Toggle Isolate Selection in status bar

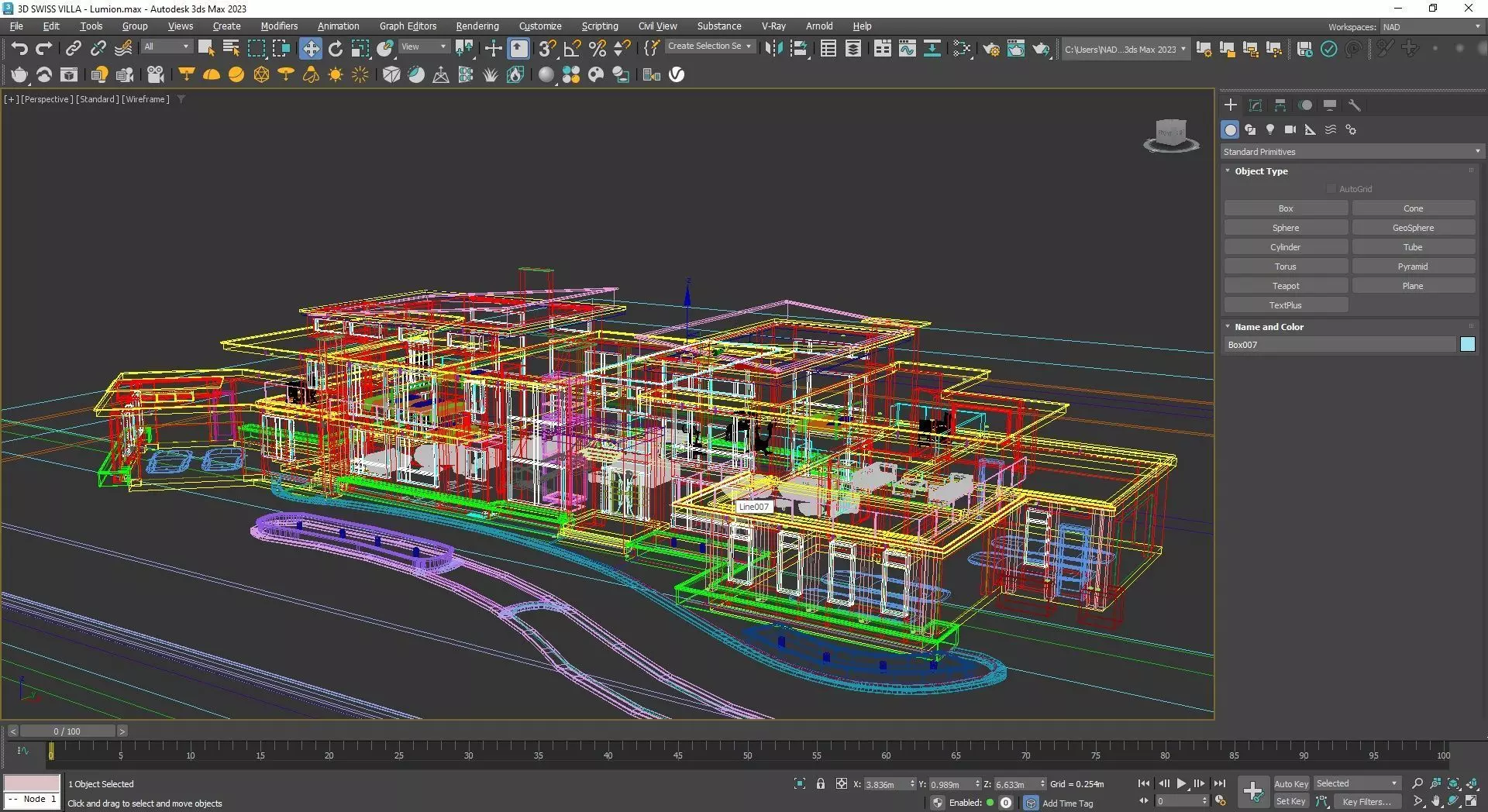[x=800, y=784]
